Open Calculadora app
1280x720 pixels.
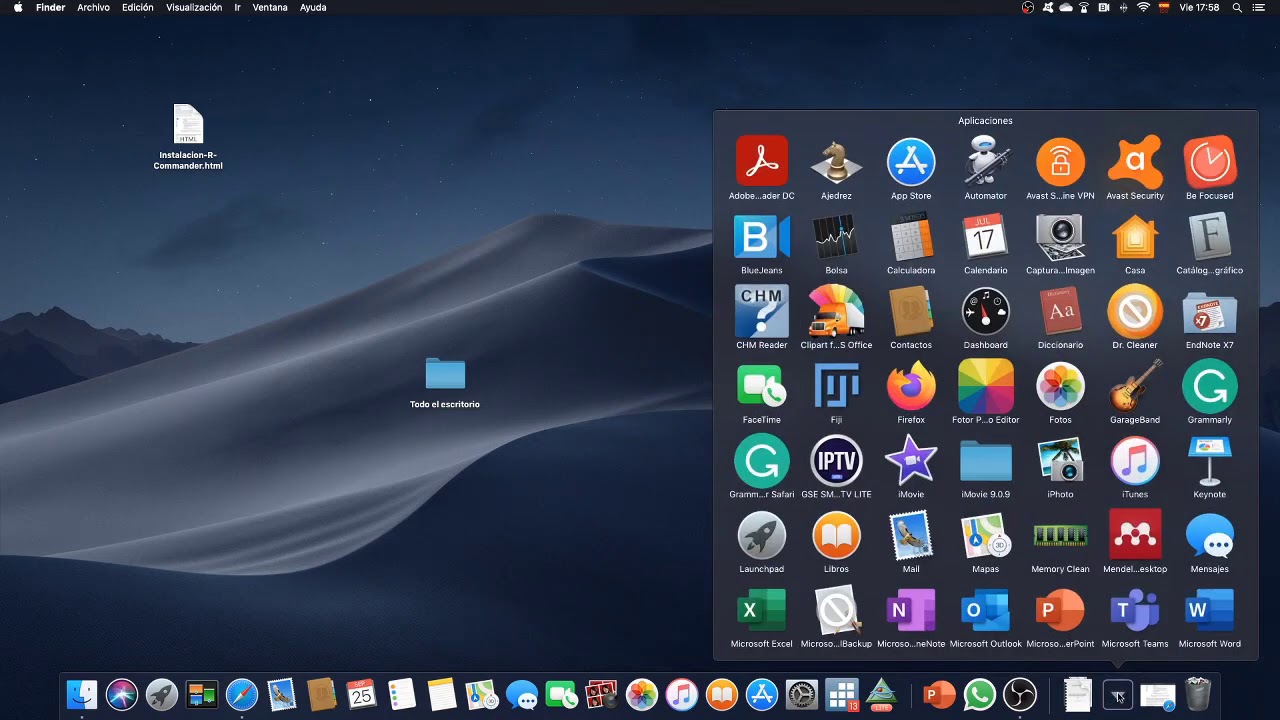coord(911,236)
